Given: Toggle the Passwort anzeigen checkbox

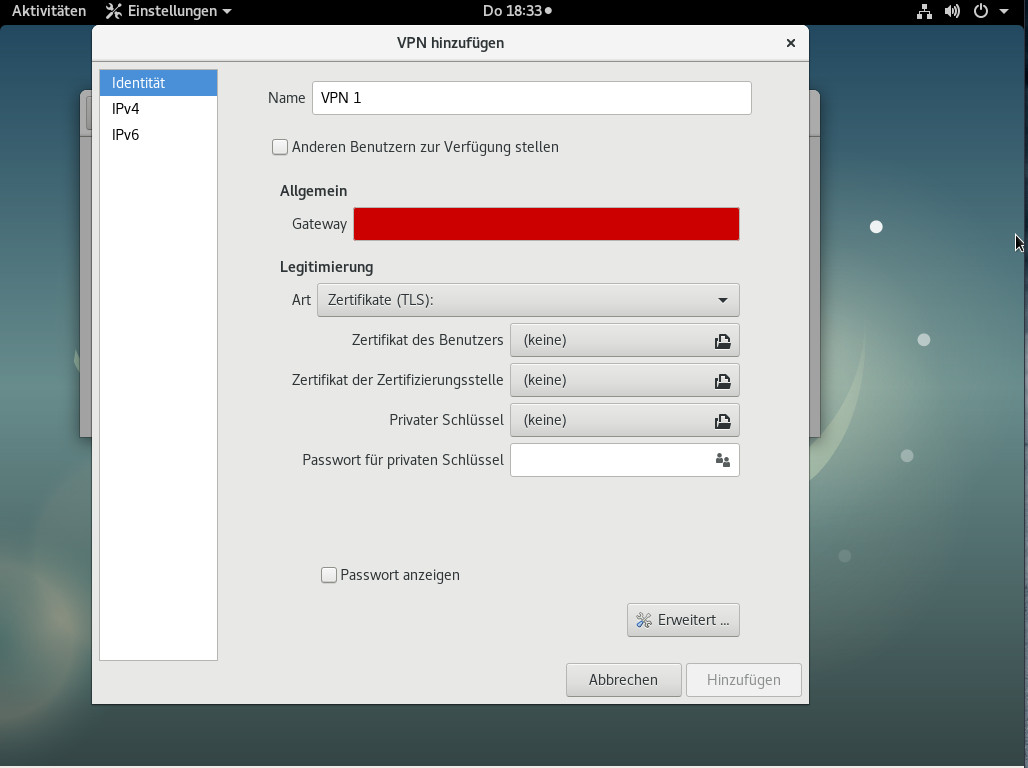Looking at the screenshot, I should (328, 575).
